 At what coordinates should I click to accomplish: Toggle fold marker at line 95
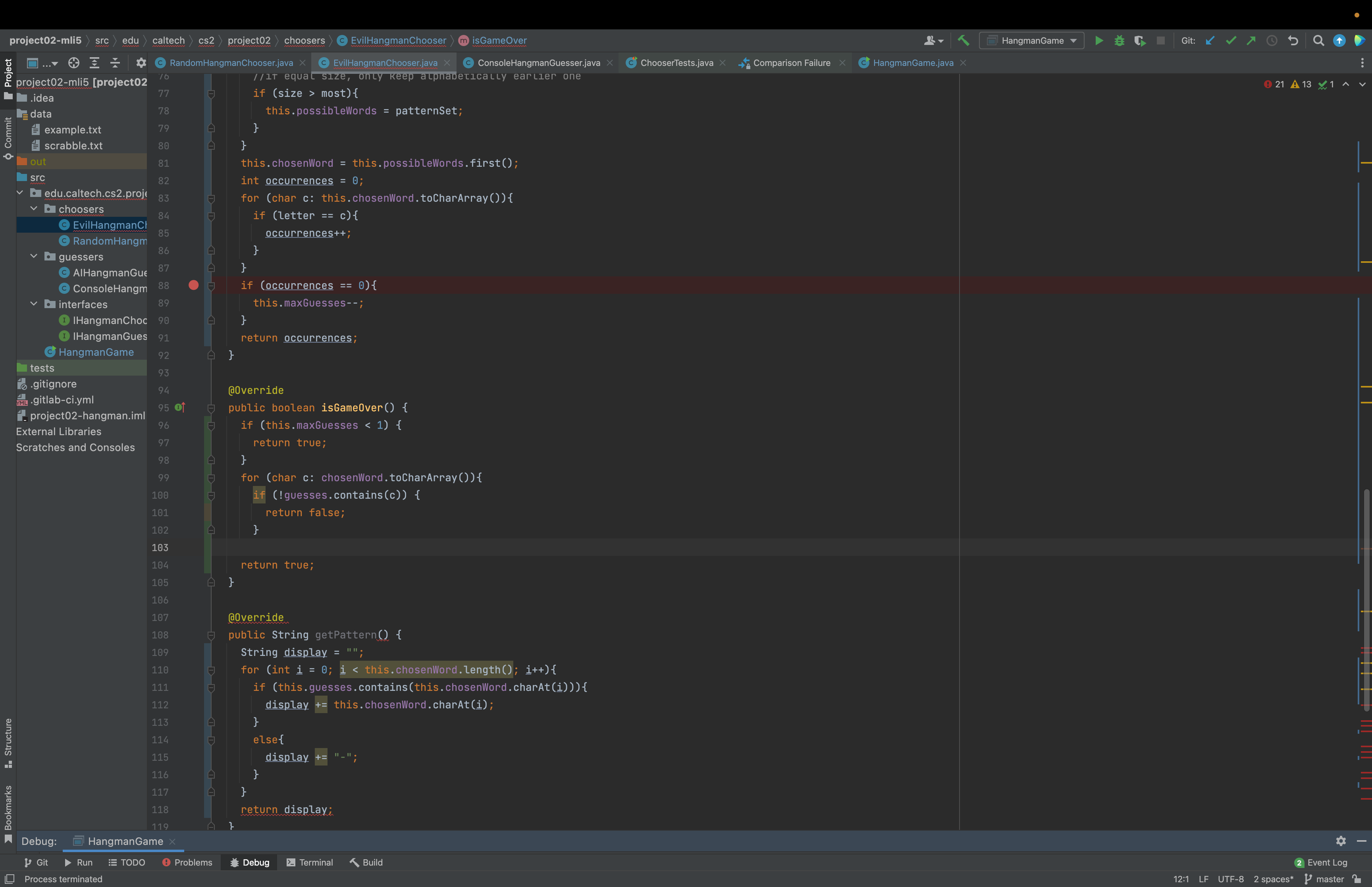(x=211, y=408)
